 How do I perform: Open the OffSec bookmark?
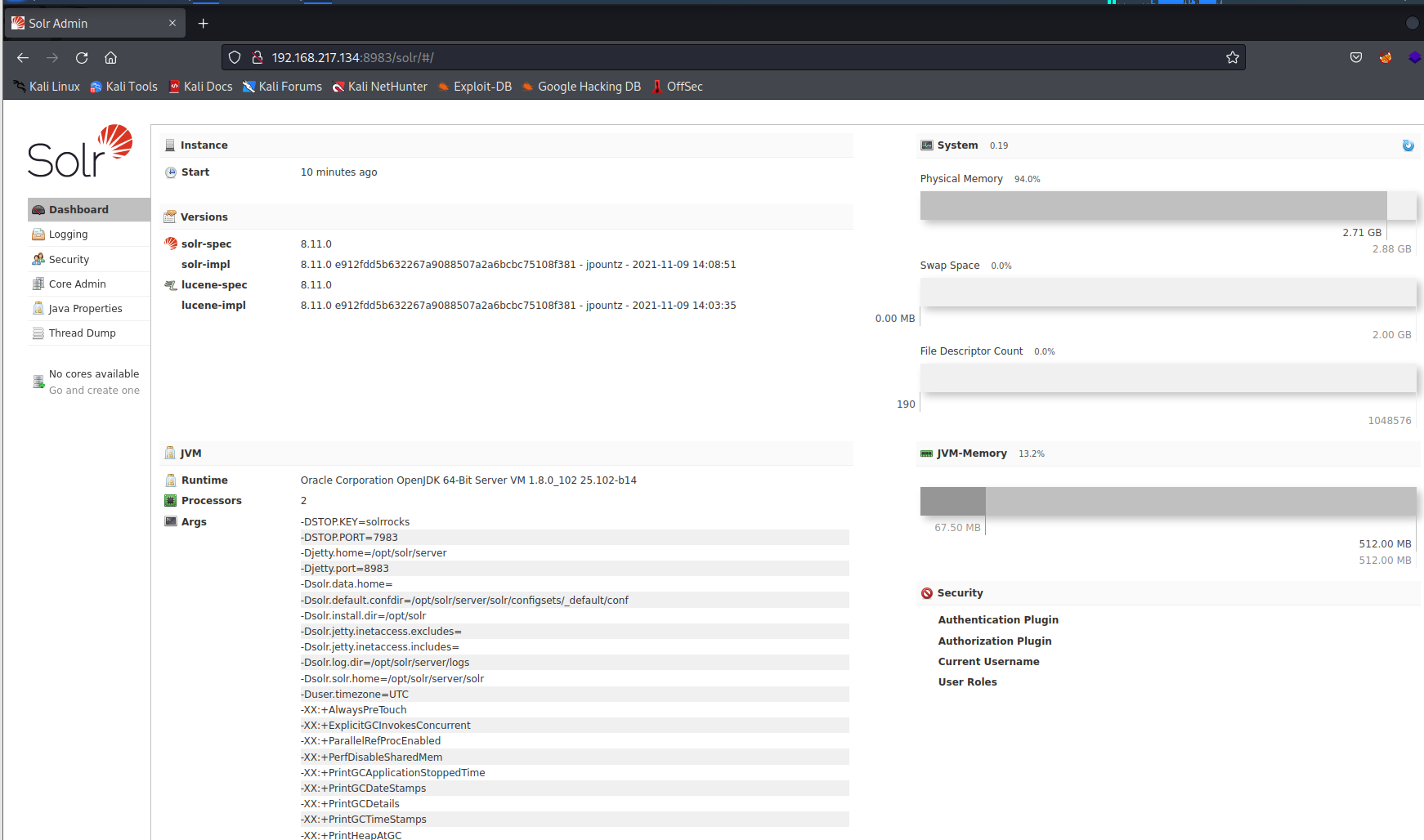pos(677,87)
